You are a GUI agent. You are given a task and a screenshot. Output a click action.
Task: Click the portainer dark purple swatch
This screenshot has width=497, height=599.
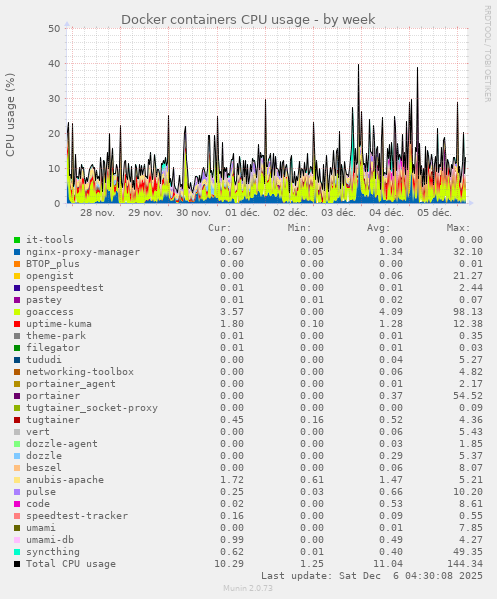click(x=17, y=396)
